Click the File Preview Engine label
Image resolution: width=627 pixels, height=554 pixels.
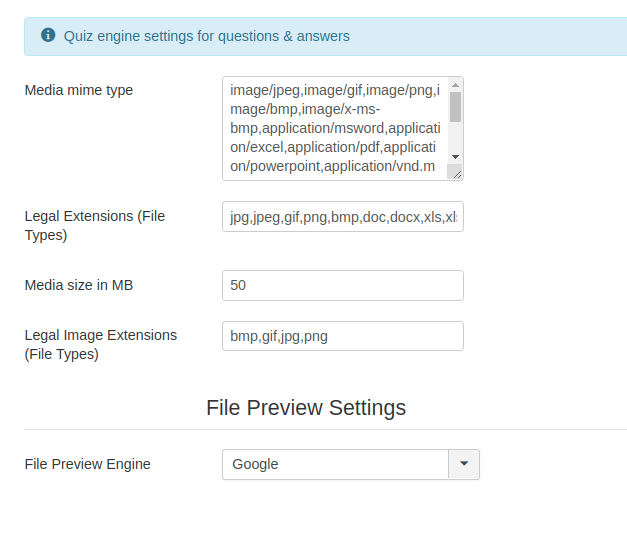pos(87,464)
